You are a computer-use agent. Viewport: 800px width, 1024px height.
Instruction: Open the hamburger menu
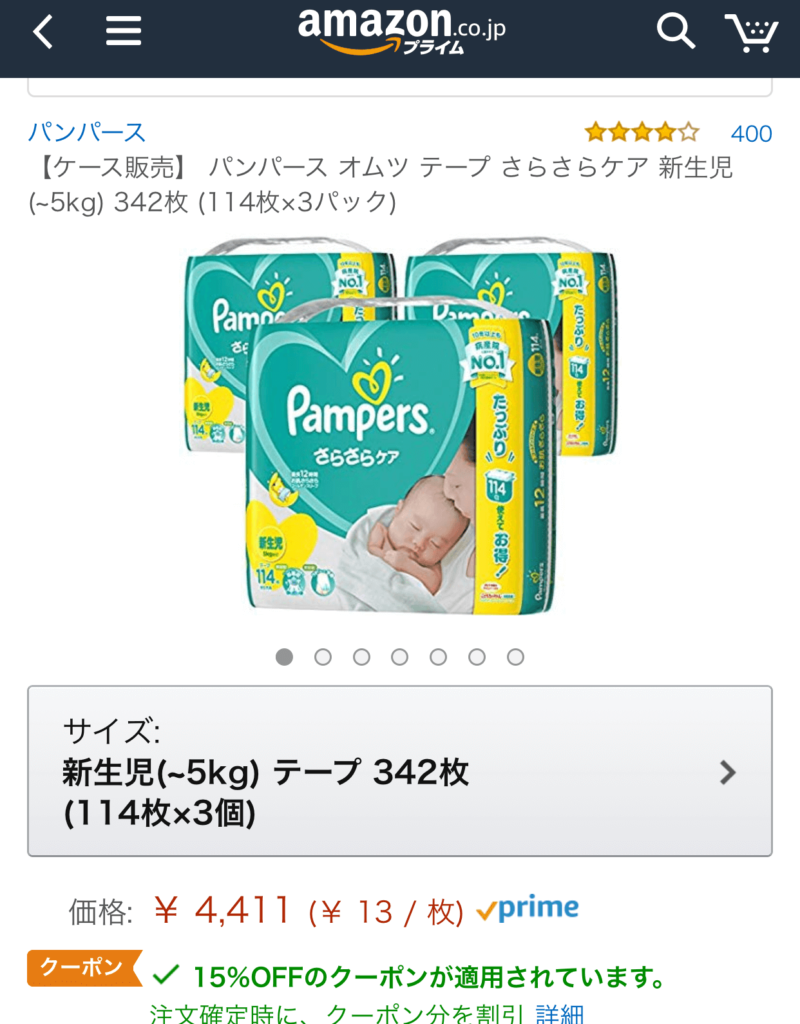123,31
